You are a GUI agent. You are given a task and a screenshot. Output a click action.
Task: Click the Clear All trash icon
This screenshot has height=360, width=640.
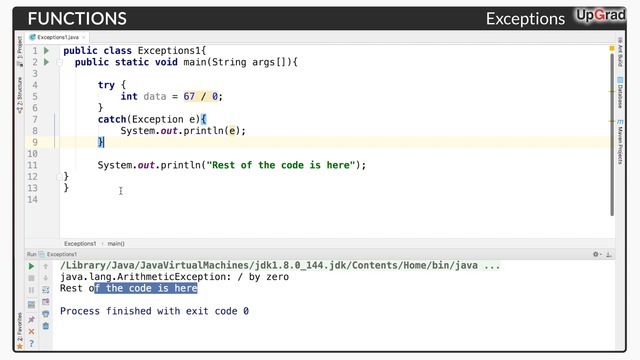tap(46, 326)
